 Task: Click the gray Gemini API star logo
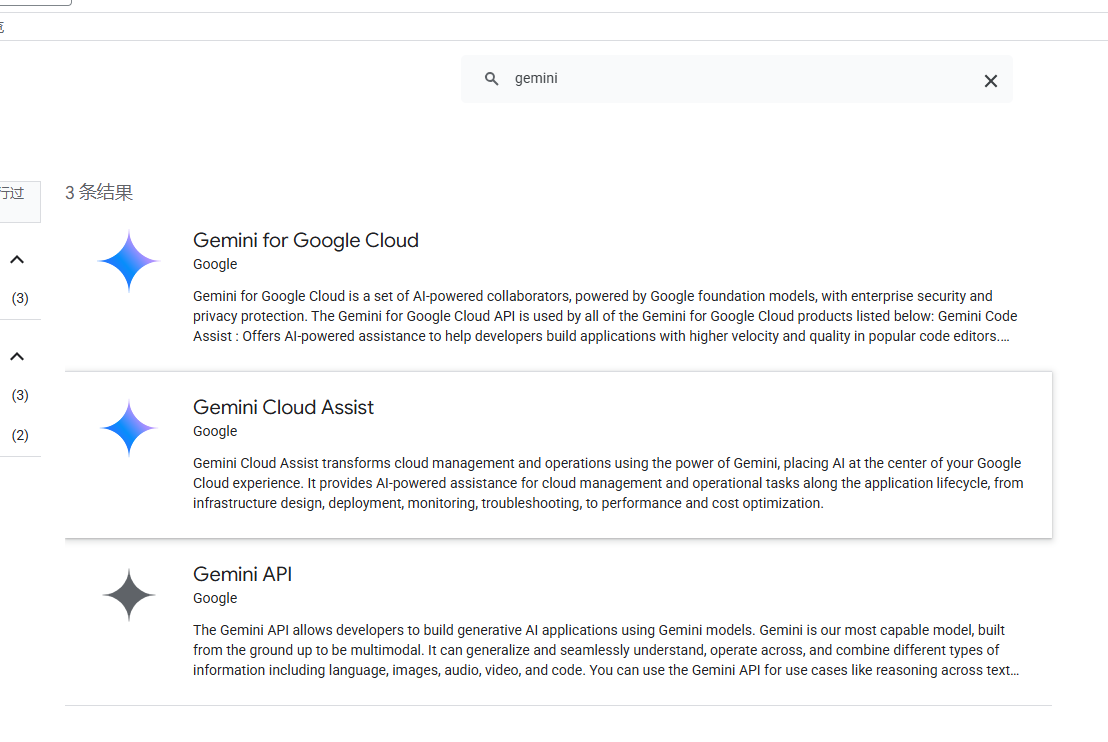click(x=129, y=595)
